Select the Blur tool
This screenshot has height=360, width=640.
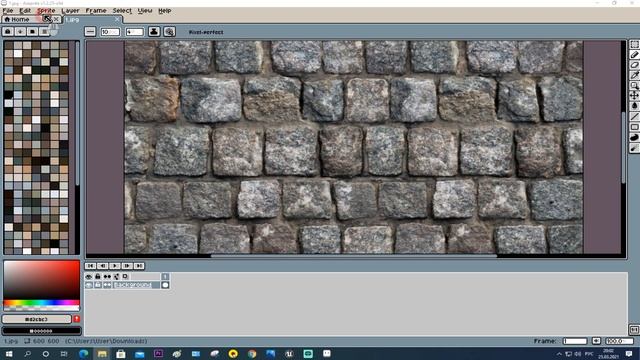634,149
